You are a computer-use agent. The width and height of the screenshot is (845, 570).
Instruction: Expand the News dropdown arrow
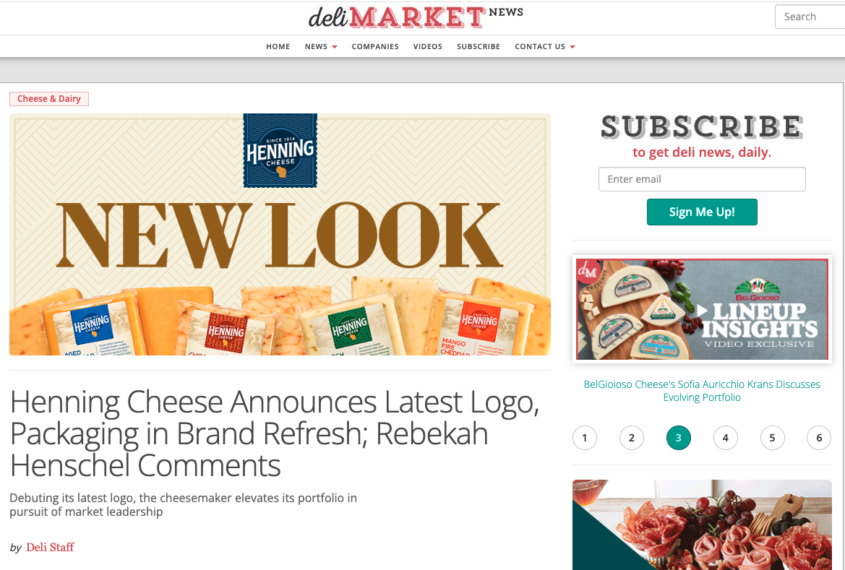point(335,47)
